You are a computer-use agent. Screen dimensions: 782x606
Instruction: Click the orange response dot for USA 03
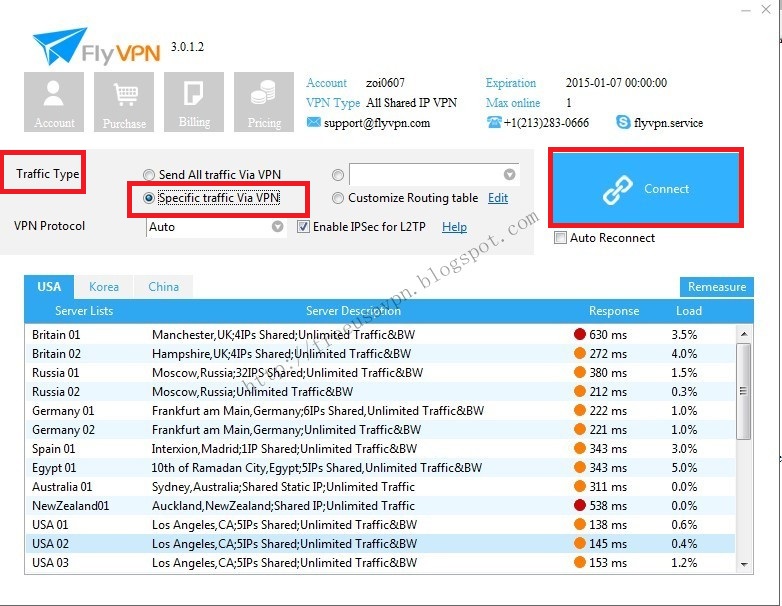pyautogui.click(x=580, y=562)
